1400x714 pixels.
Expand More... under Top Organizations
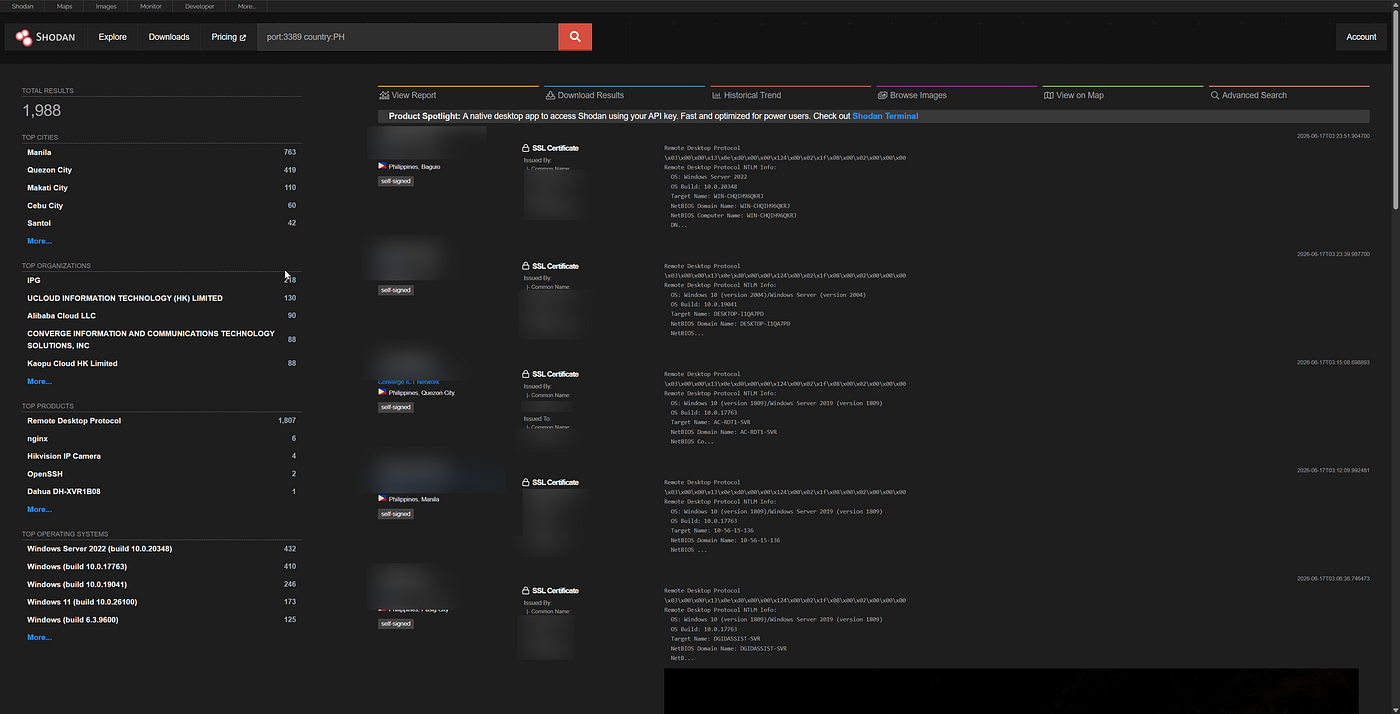click(39, 381)
